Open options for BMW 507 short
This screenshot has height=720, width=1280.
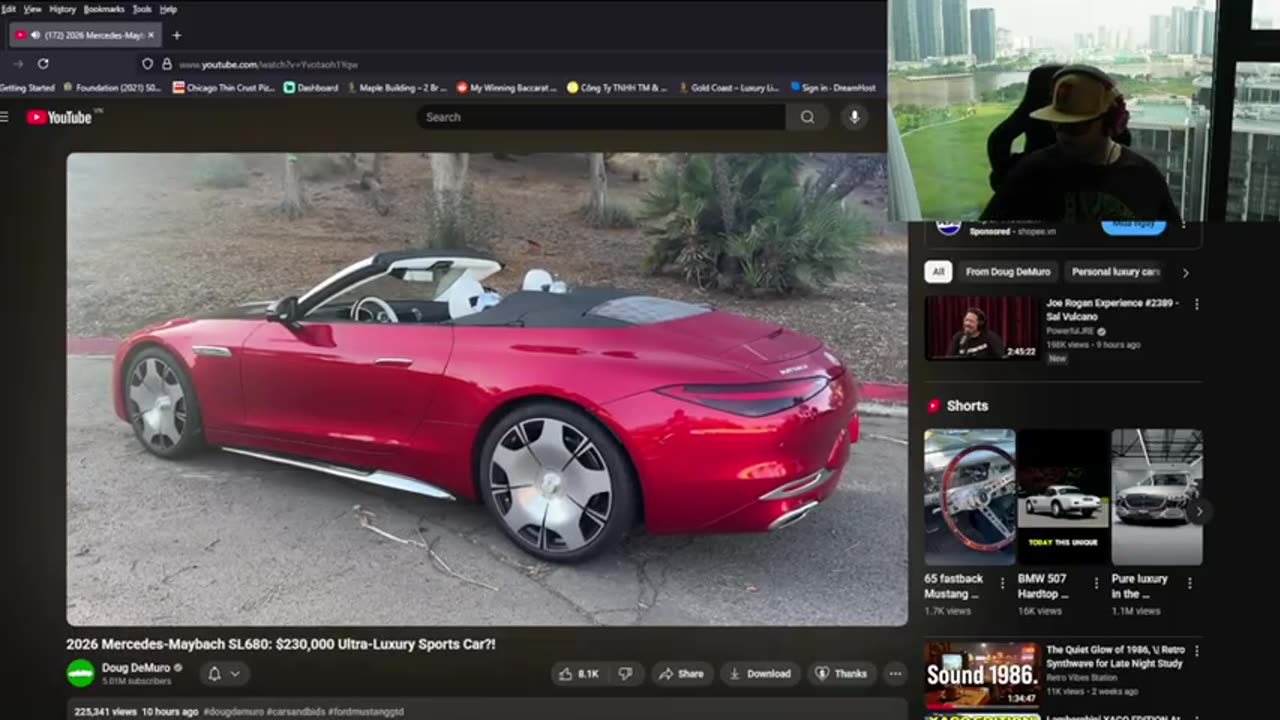[1096, 583]
